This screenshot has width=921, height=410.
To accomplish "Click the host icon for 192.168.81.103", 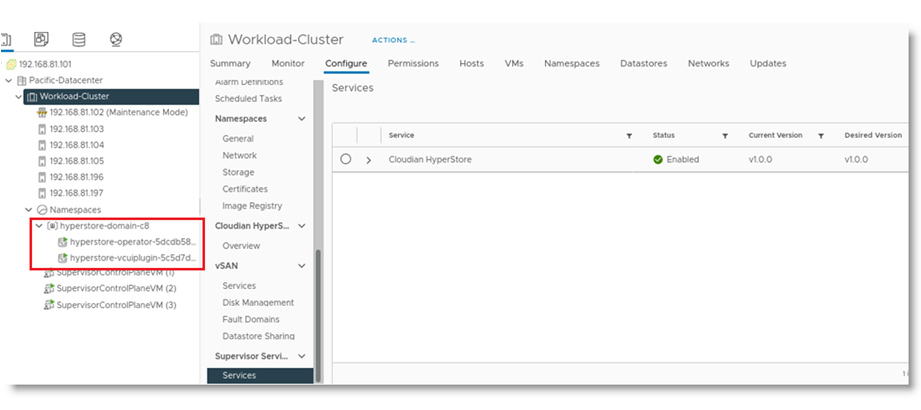I will tap(42, 129).
